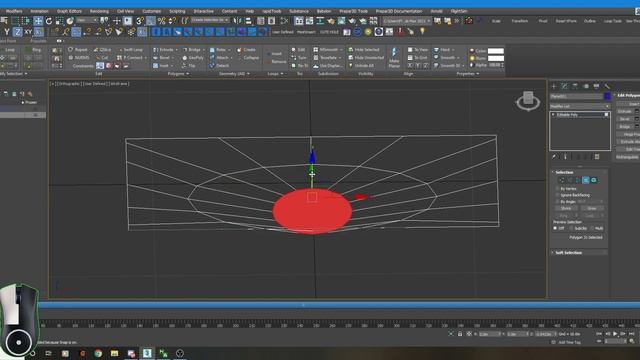This screenshot has height=360, width=640.
Task: Open the Bridge ribbon dropdown arrow
Action: point(204,50)
